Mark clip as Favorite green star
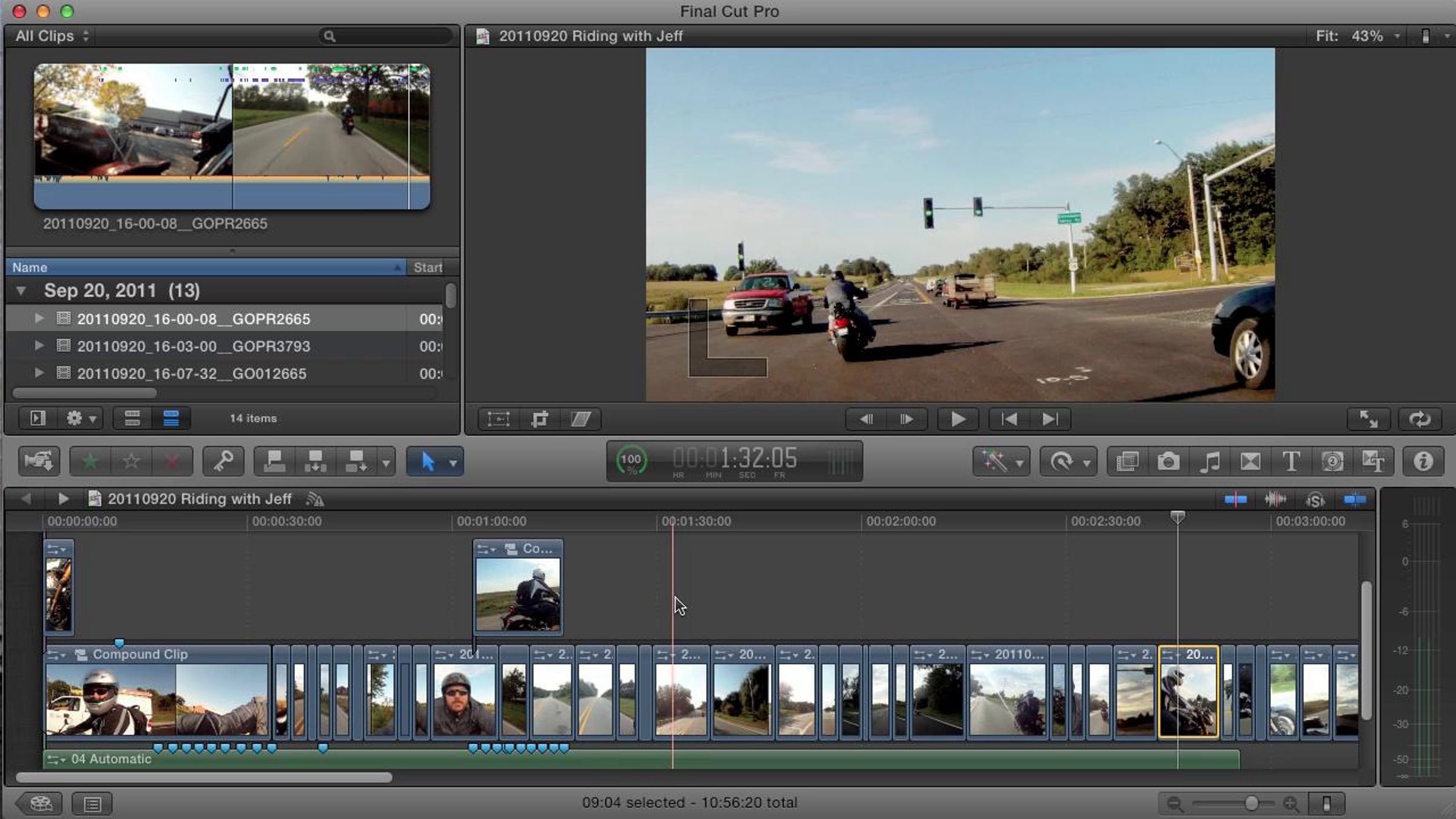Viewport: 1456px width, 819px height. tap(90, 462)
